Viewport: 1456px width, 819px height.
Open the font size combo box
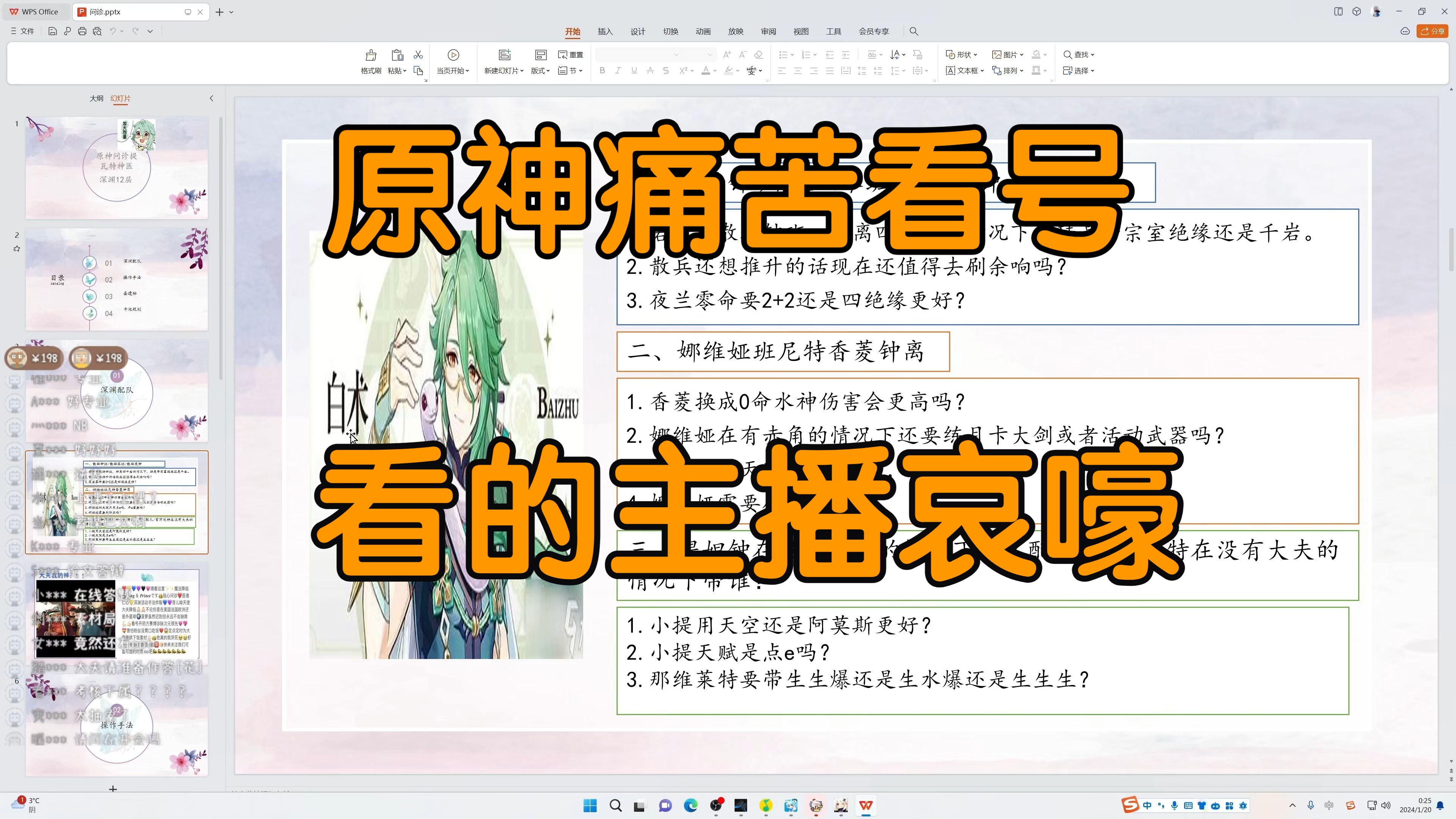point(698,55)
